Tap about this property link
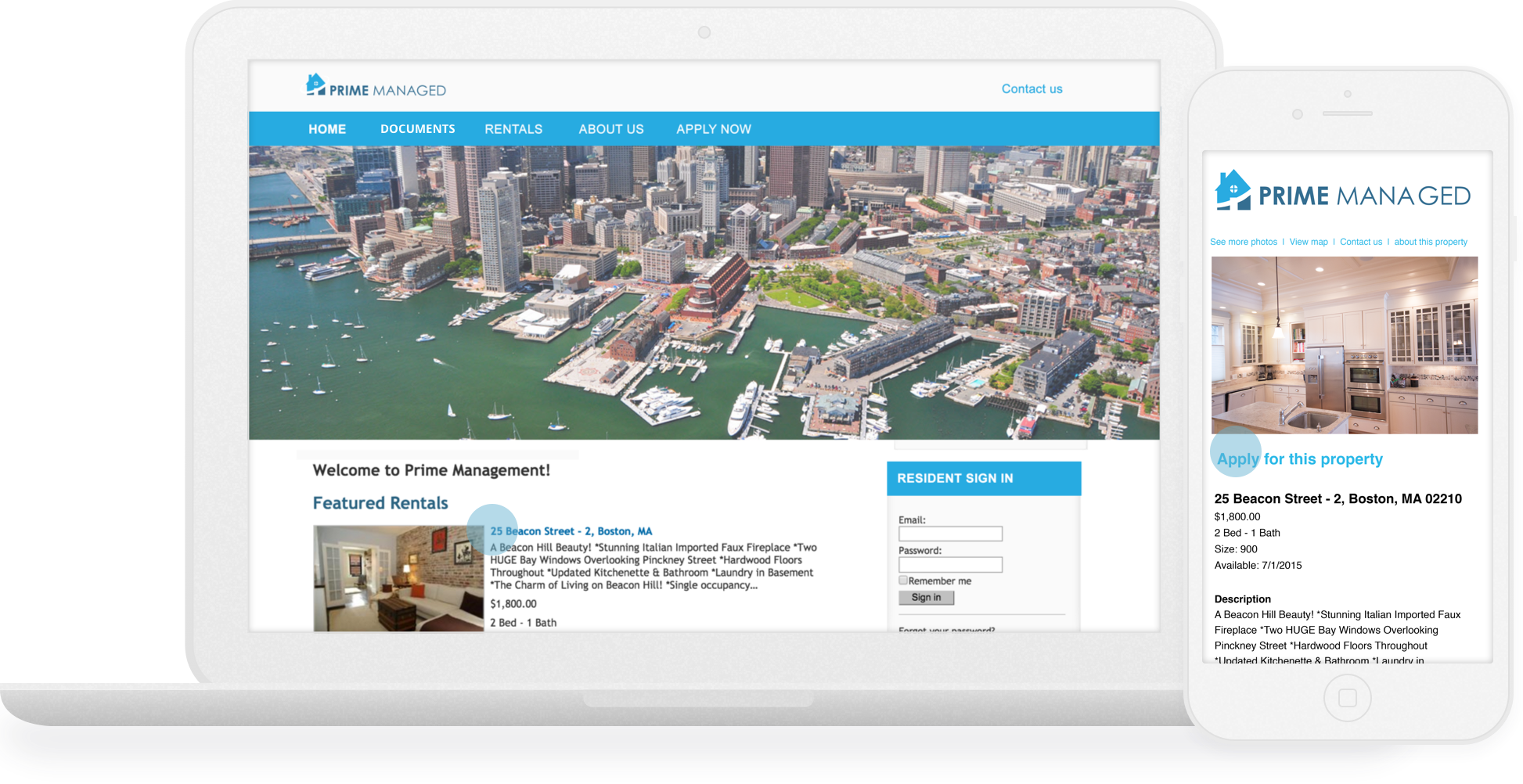1523x784 pixels. pyautogui.click(x=1431, y=242)
